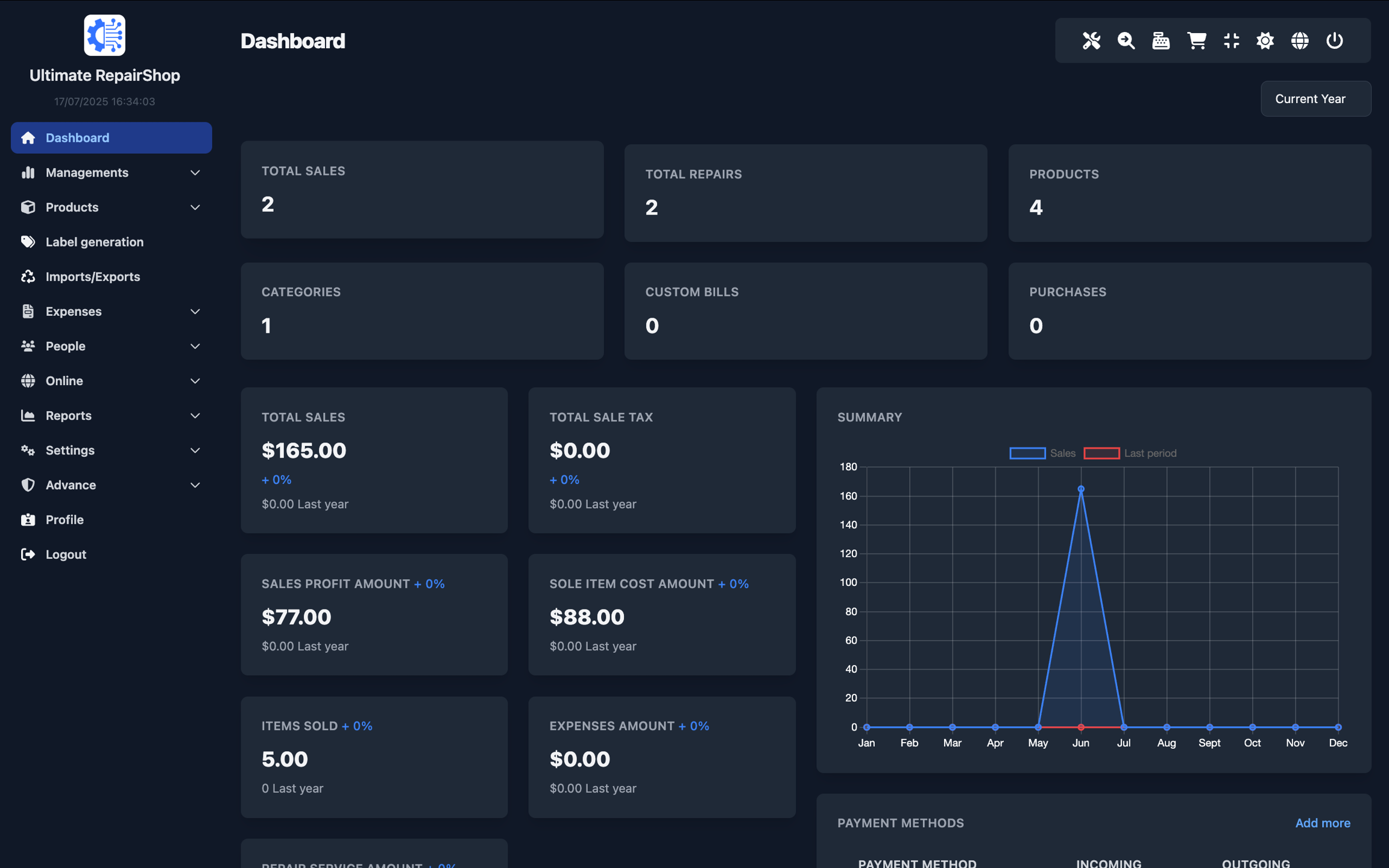Open the cash register POS icon
Viewport: 1389px width, 868px height.
(1161, 40)
